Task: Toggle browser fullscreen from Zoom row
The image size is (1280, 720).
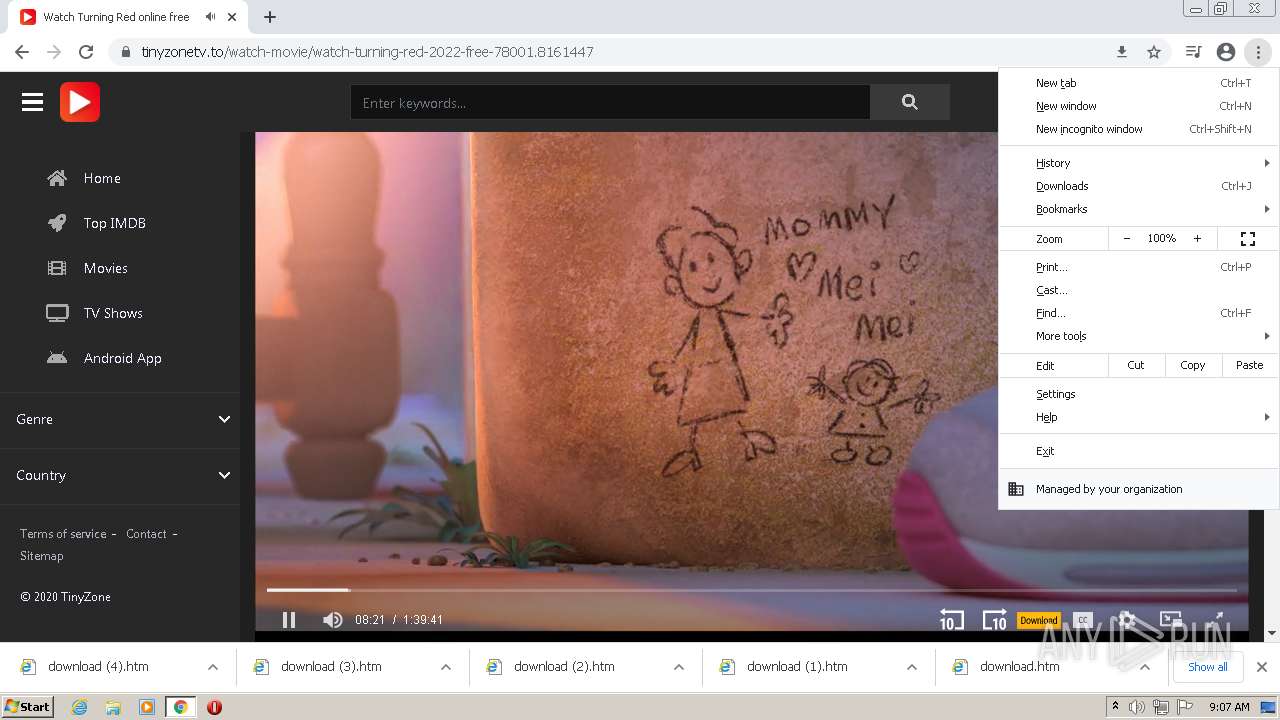Action: click(x=1248, y=239)
